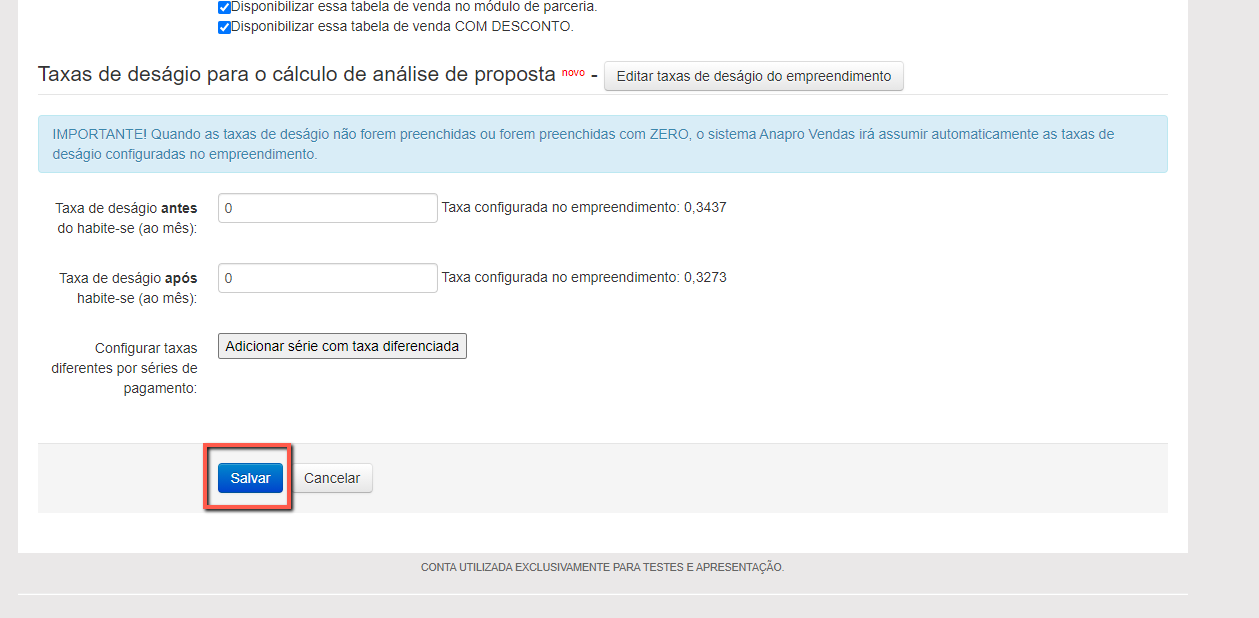Focus the deságio 'após habite-se' rate field

tap(327, 278)
